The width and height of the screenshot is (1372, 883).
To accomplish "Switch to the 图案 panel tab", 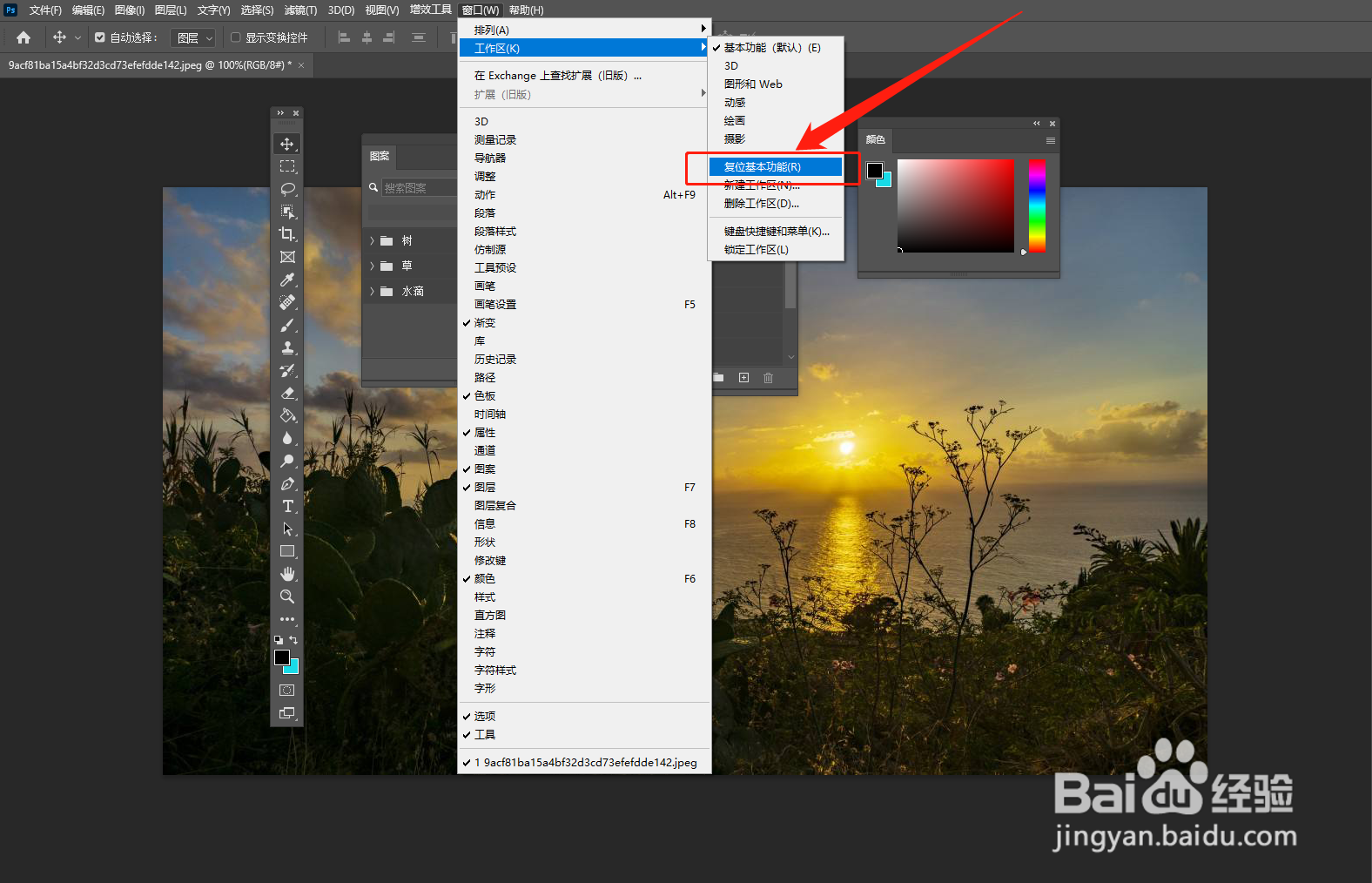I will (x=380, y=157).
